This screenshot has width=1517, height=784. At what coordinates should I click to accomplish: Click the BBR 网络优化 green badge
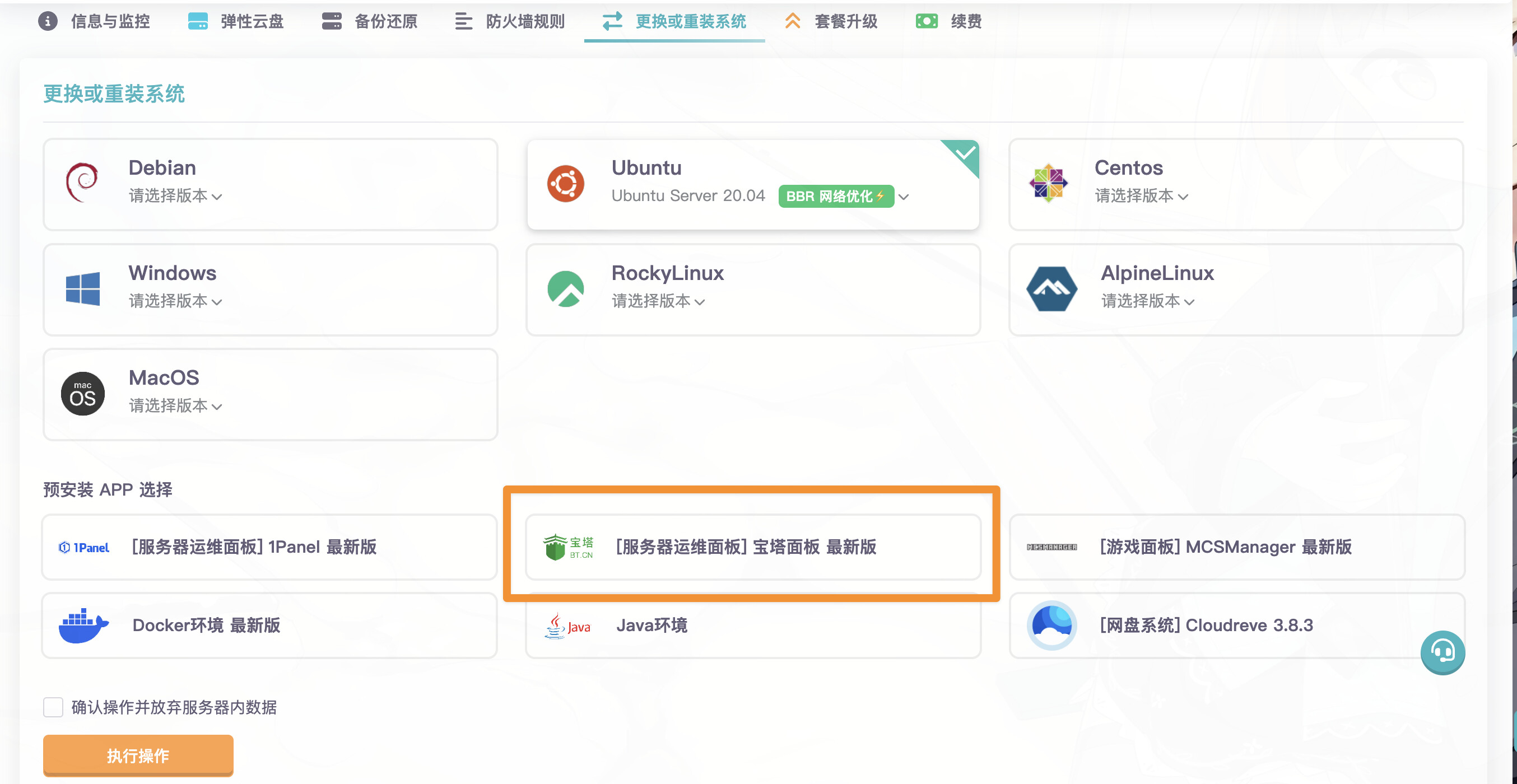(836, 196)
